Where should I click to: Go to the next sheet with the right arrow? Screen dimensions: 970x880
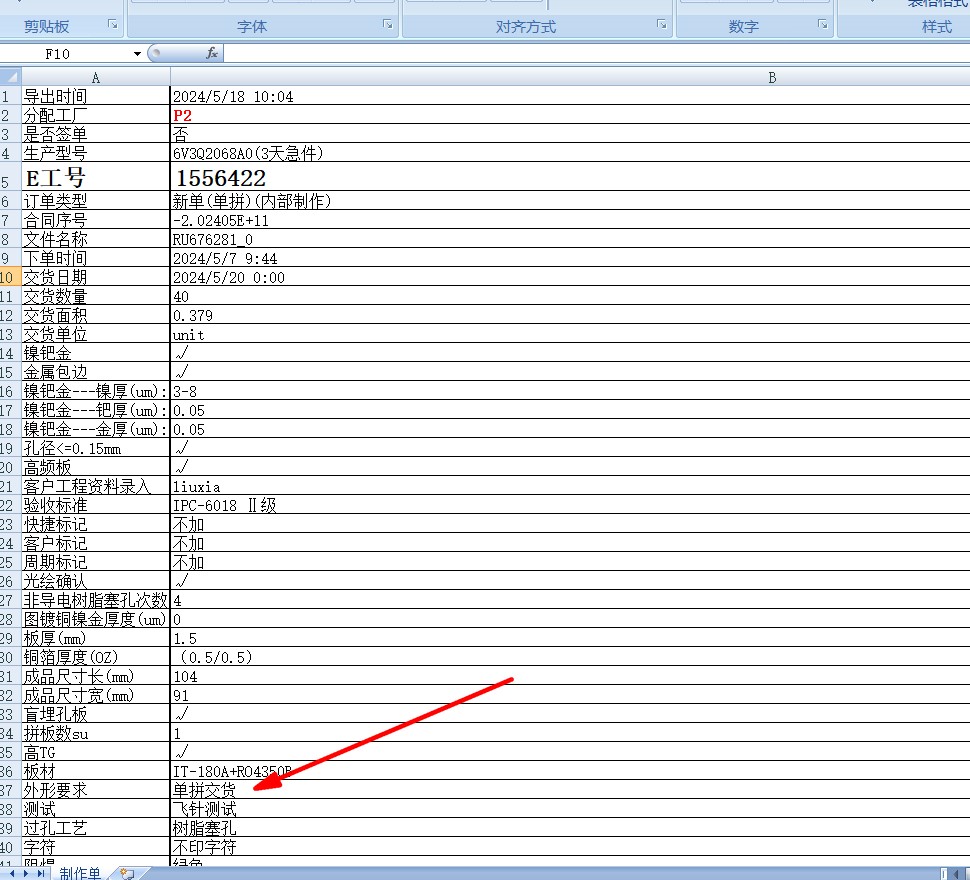point(26,873)
